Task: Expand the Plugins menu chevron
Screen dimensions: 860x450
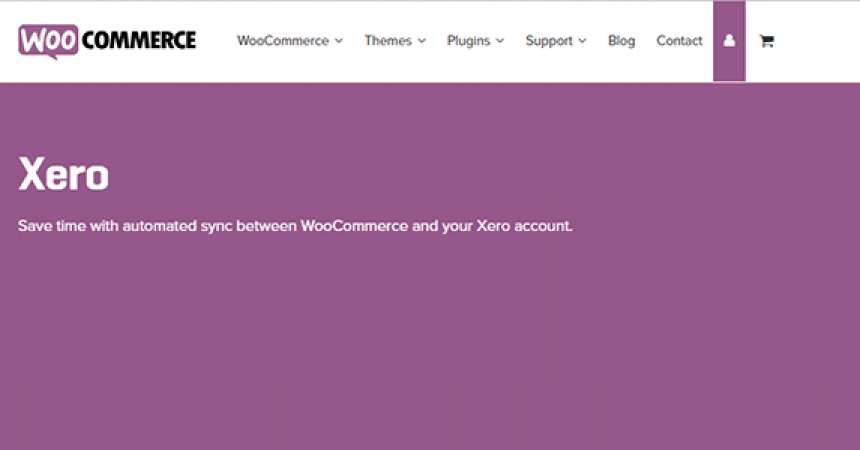Action: (x=500, y=41)
